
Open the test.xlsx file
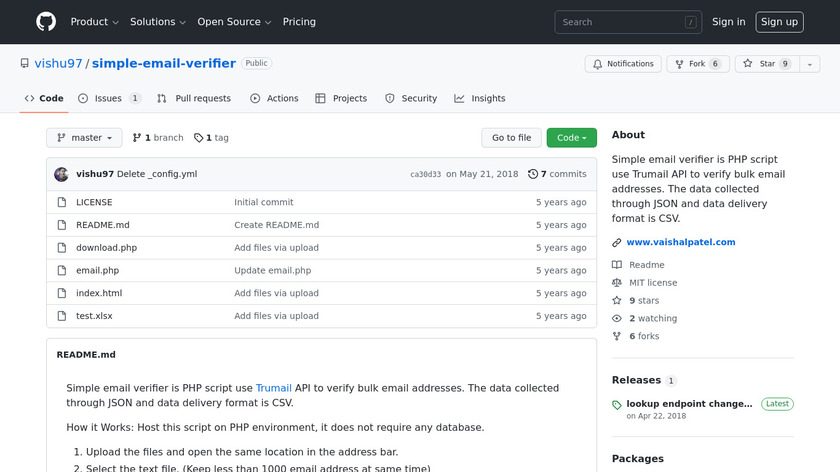[x=94, y=316]
